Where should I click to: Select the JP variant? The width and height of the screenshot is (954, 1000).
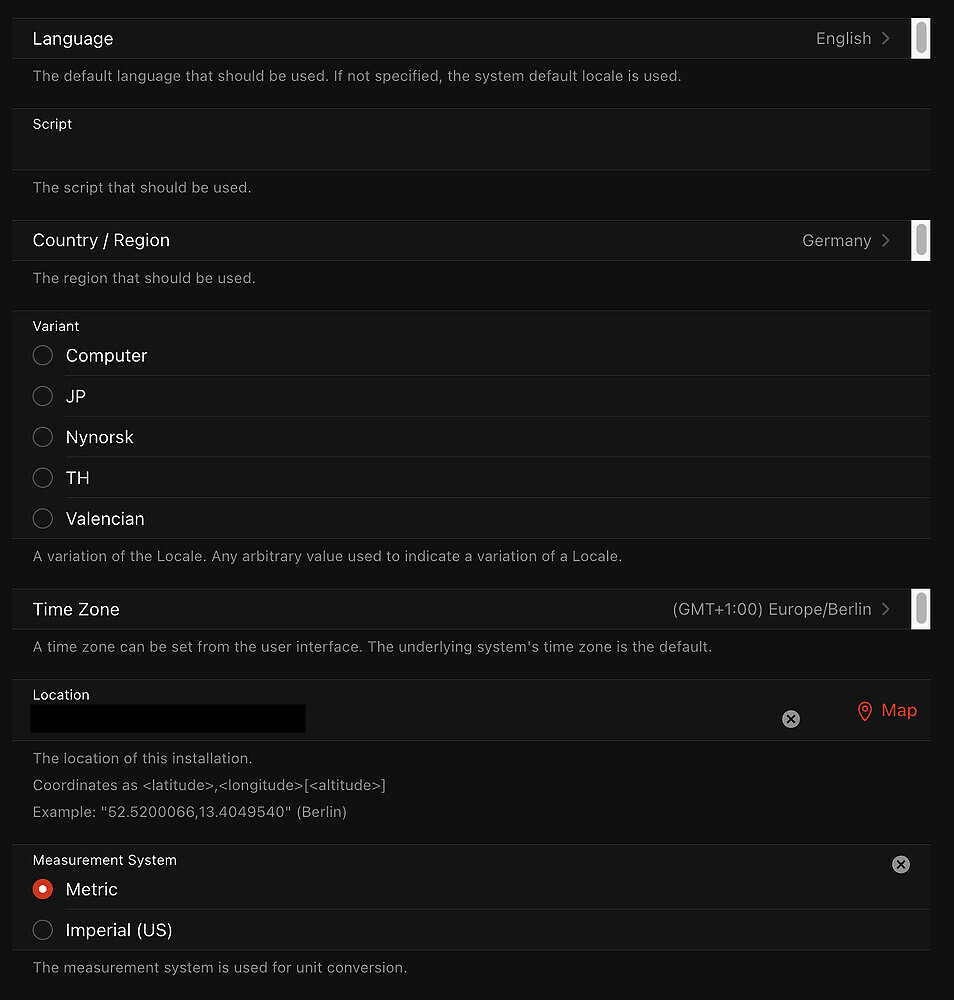42,396
